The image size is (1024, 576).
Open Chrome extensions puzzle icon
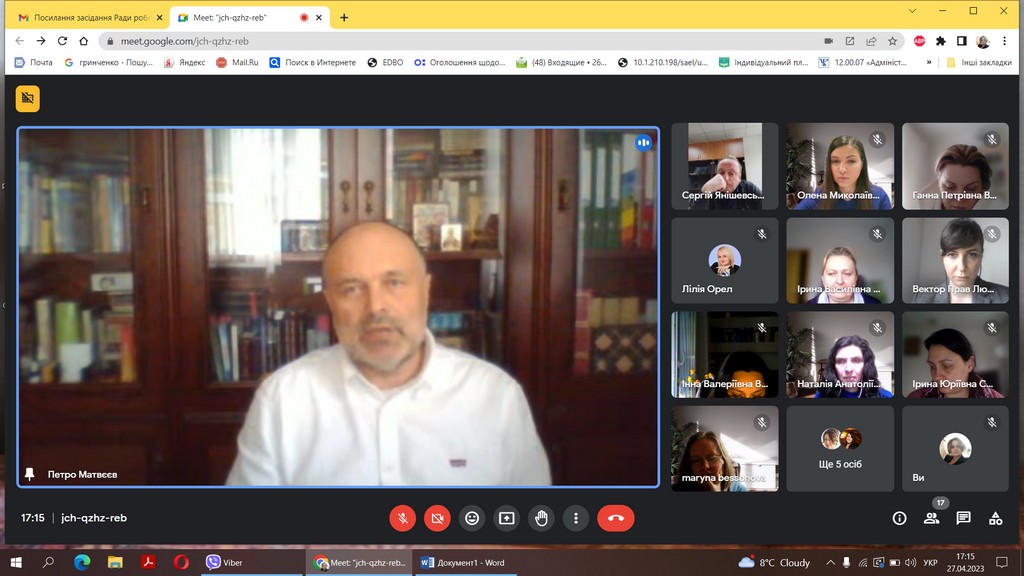940,41
